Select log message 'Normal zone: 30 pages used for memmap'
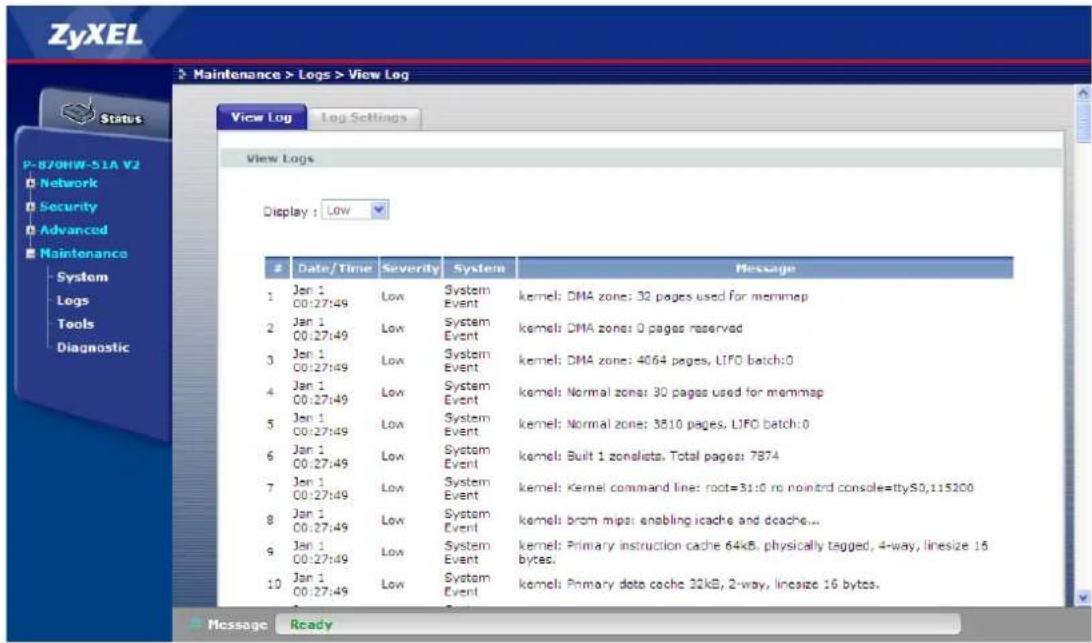Screen dimensions: 1092x643 point(671,392)
